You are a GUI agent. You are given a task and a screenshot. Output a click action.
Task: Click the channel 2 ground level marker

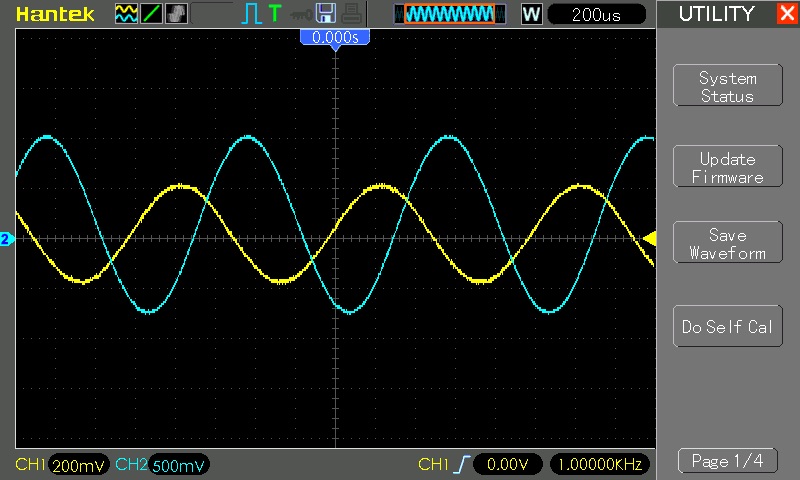7,239
